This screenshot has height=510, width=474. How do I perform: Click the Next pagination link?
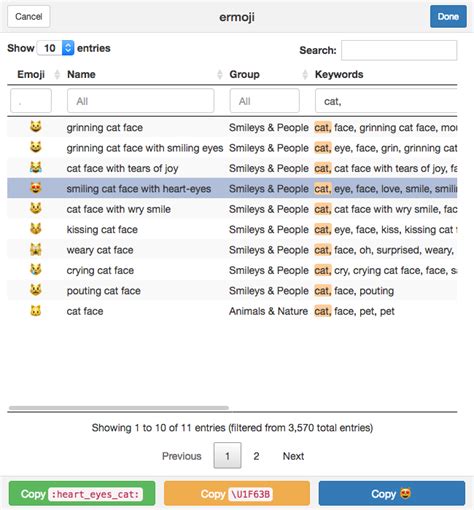pyautogui.click(x=293, y=456)
